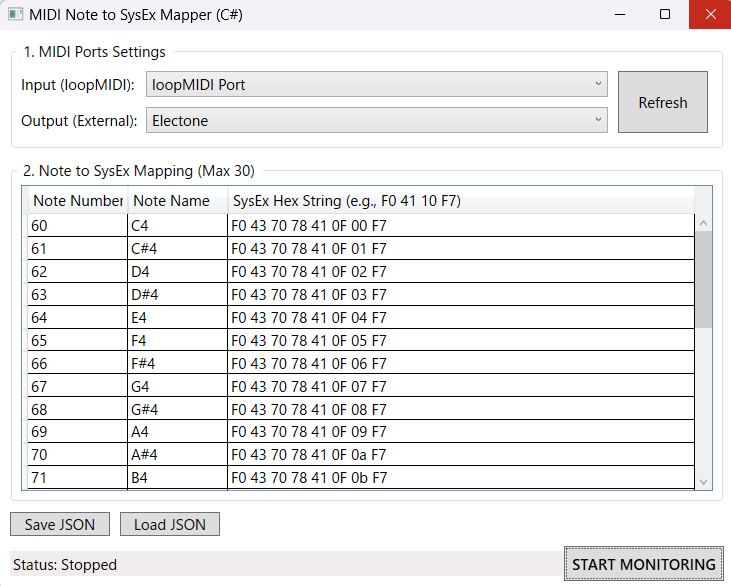Viewport: 731px width, 586px height.
Task: Click the scrollbar up arrow in mapping table
Action: [x=703, y=223]
